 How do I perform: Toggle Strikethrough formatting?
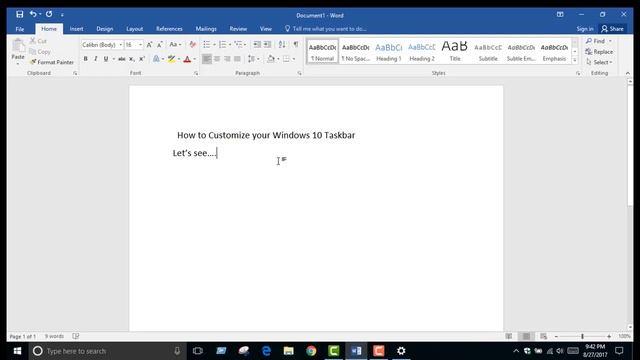tap(122, 59)
